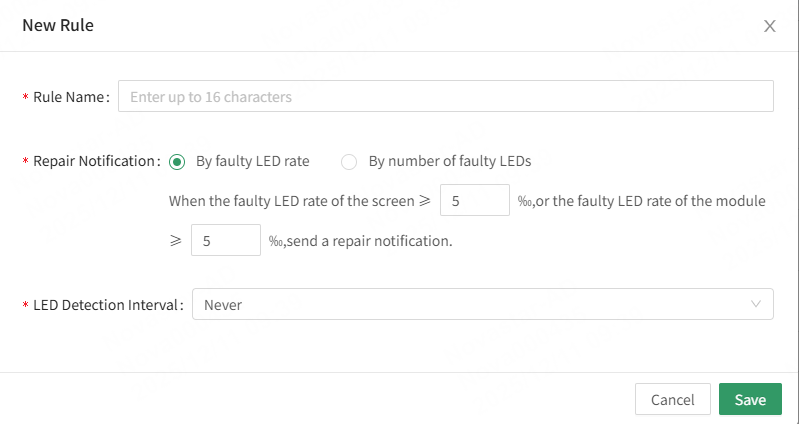The width and height of the screenshot is (799, 424).
Task: Click the 'Never' value in the interval dropdown
Action: point(223,305)
